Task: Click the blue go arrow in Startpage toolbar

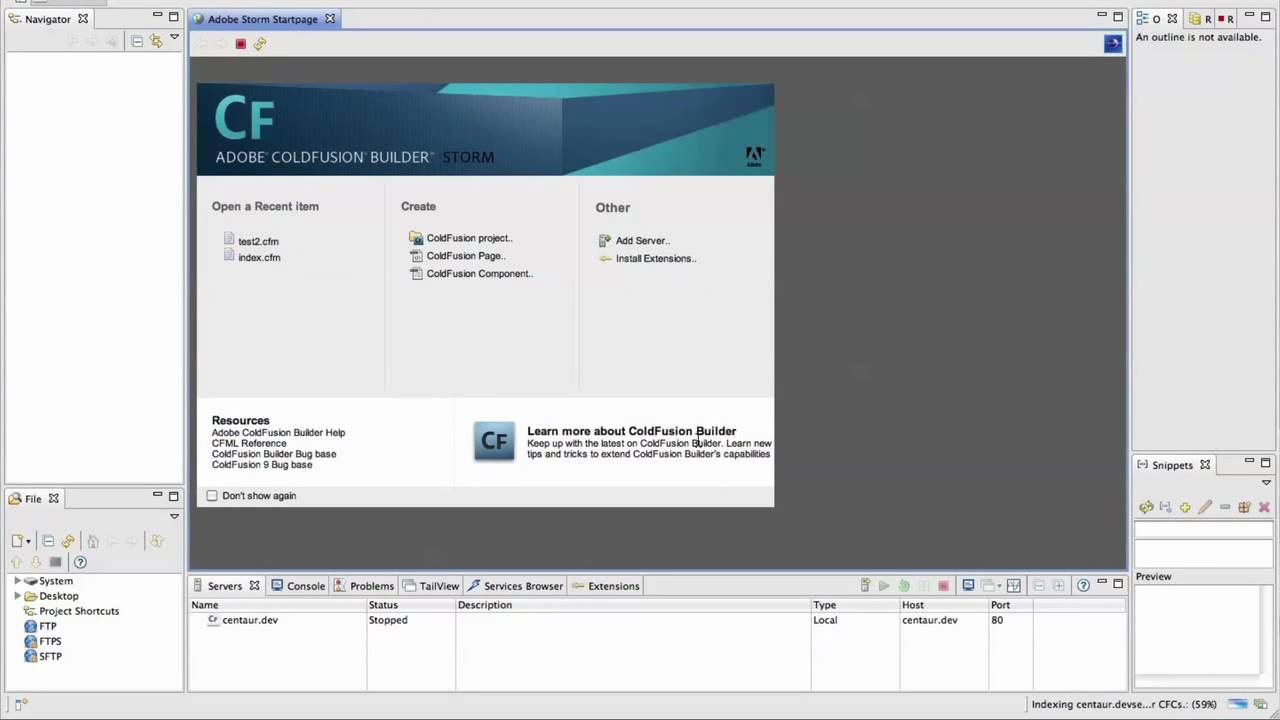Action: (x=1113, y=43)
